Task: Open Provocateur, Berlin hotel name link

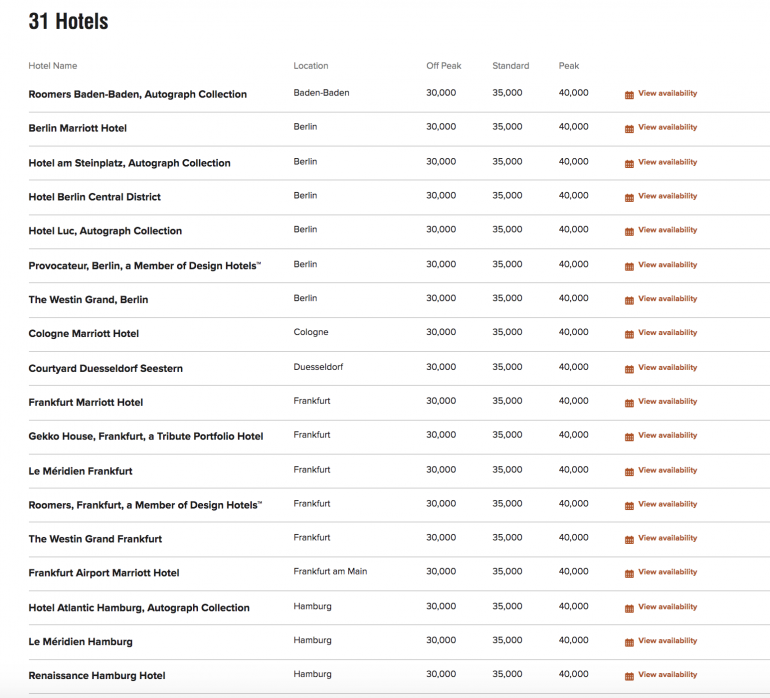Action: tap(145, 265)
